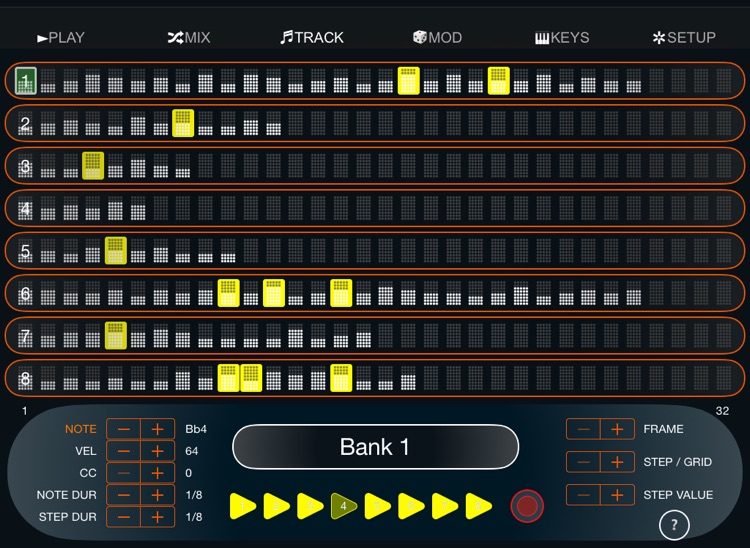This screenshot has height=548, width=750.
Task: Select the last yellow pattern arrow
Action: (x=479, y=506)
